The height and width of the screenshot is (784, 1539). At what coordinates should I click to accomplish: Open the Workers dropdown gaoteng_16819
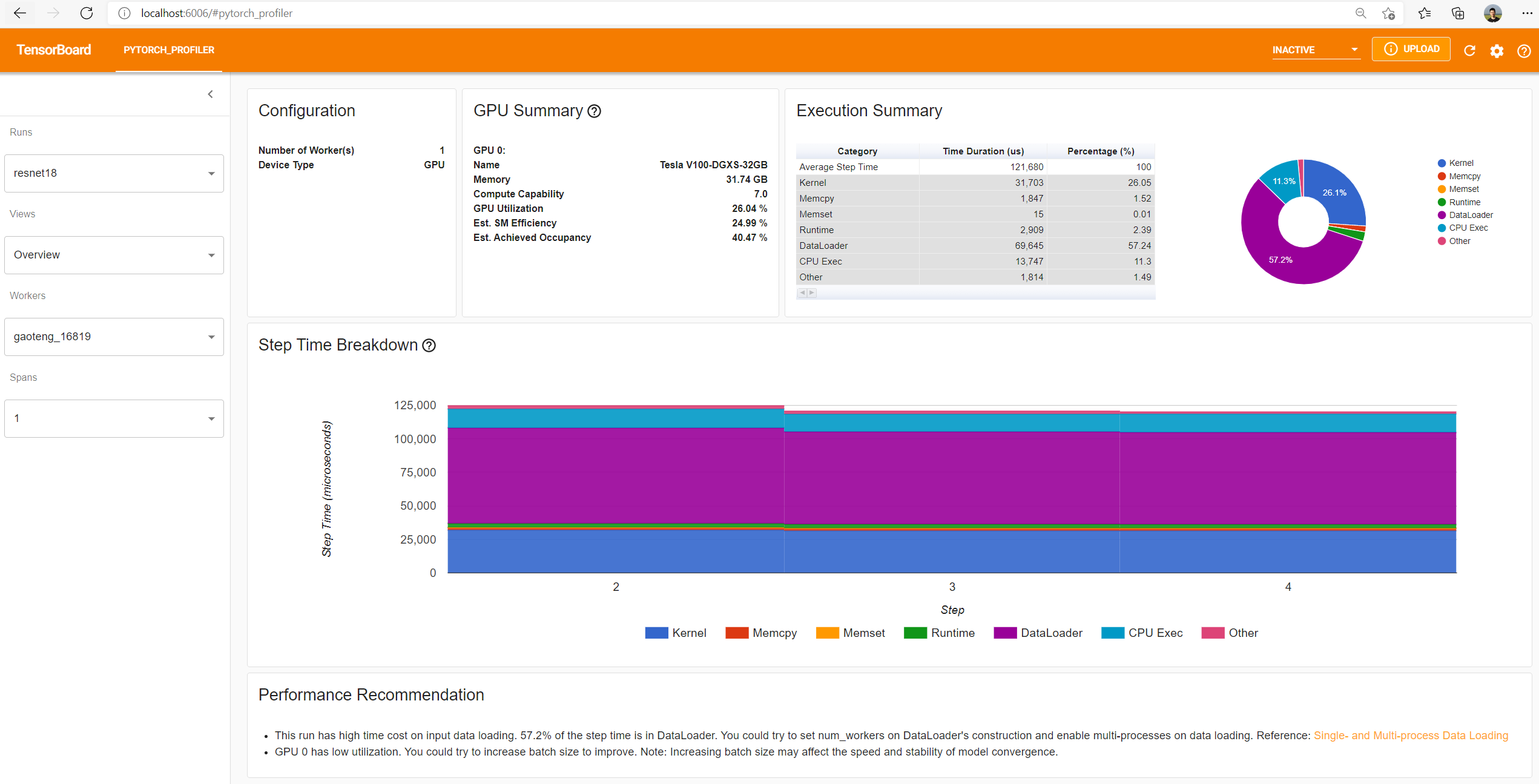(x=114, y=337)
